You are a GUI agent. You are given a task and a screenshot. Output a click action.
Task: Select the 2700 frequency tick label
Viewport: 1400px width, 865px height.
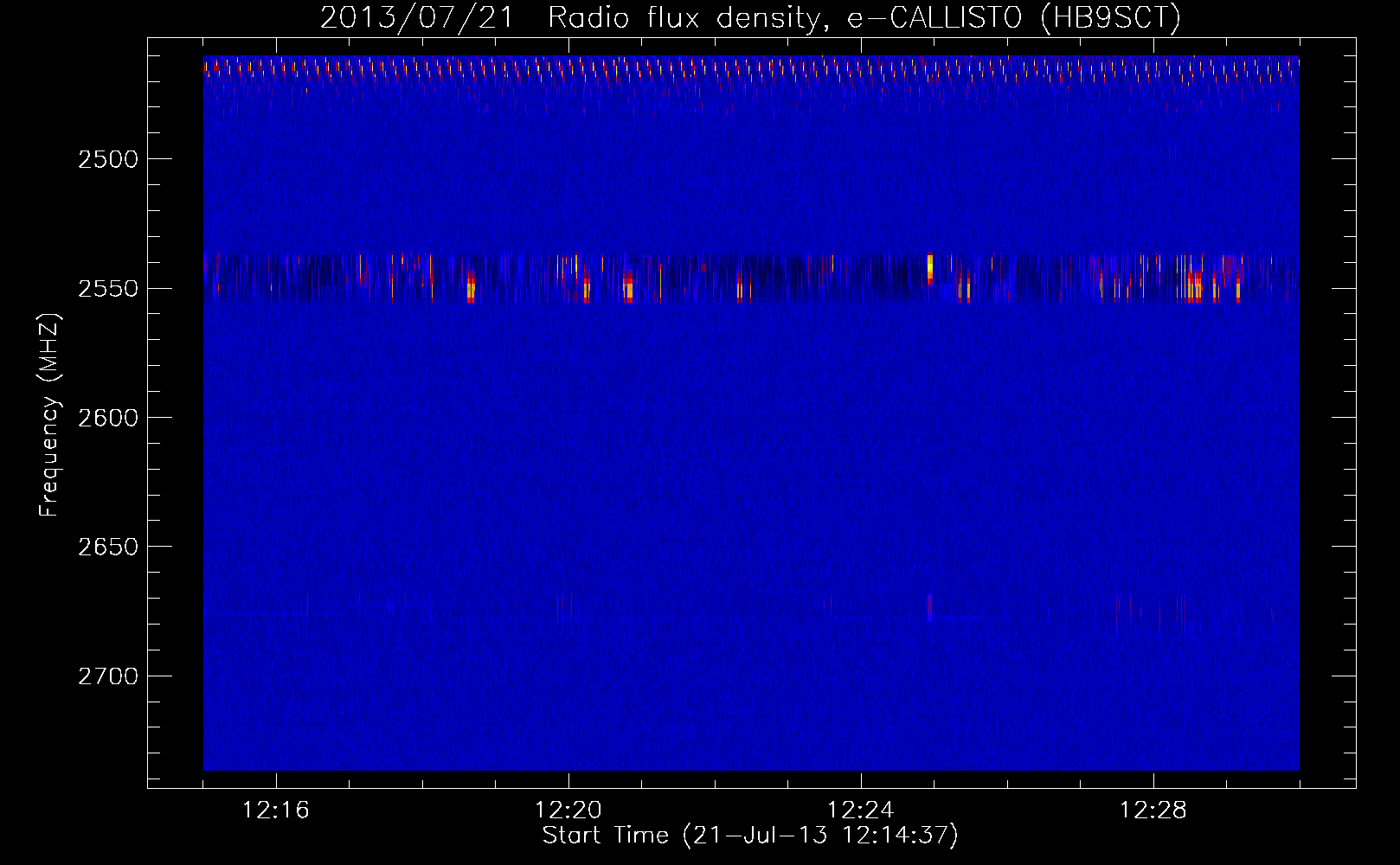tap(108, 676)
